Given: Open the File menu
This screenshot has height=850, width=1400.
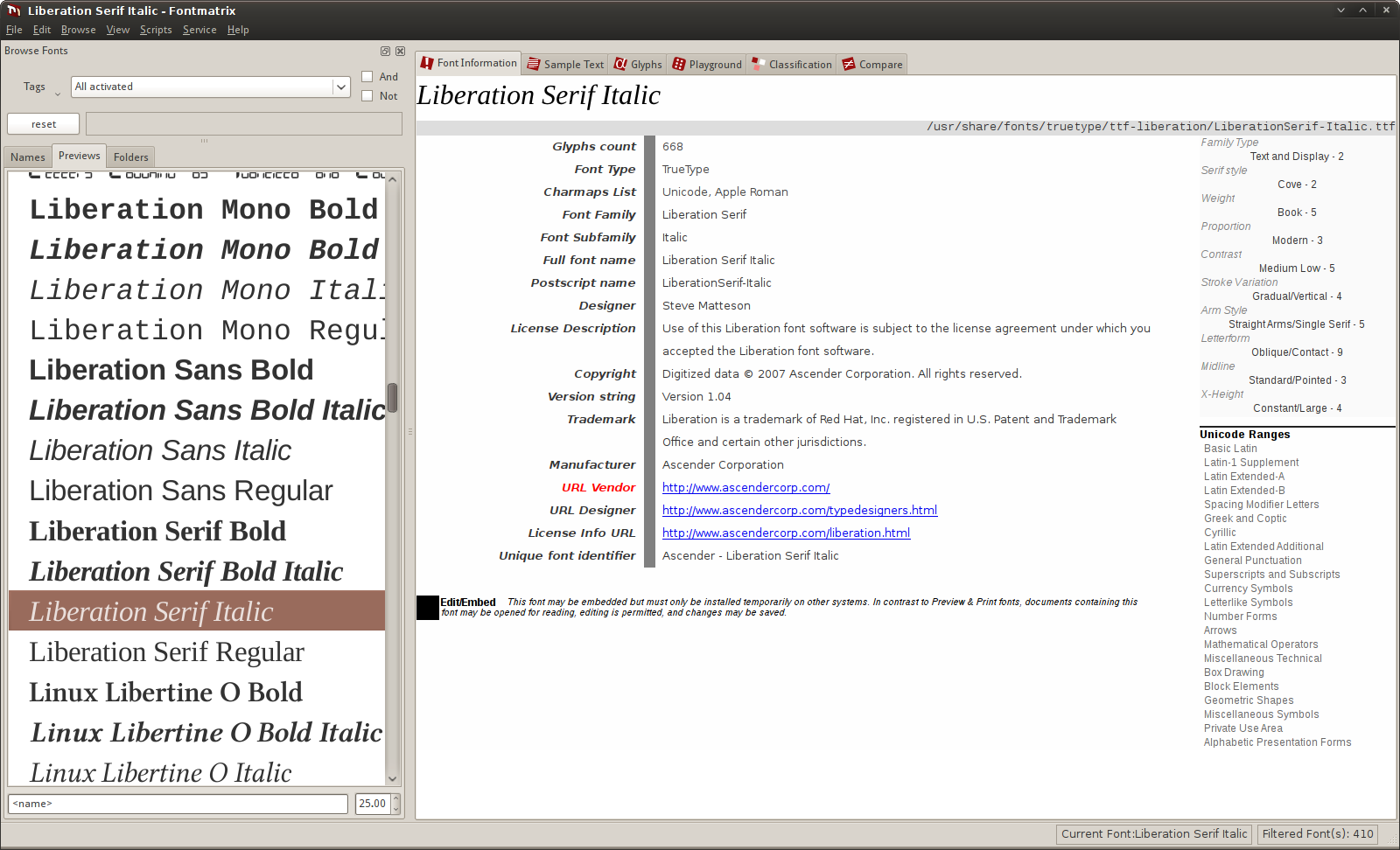Looking at the screenshot, I should 14,30.
